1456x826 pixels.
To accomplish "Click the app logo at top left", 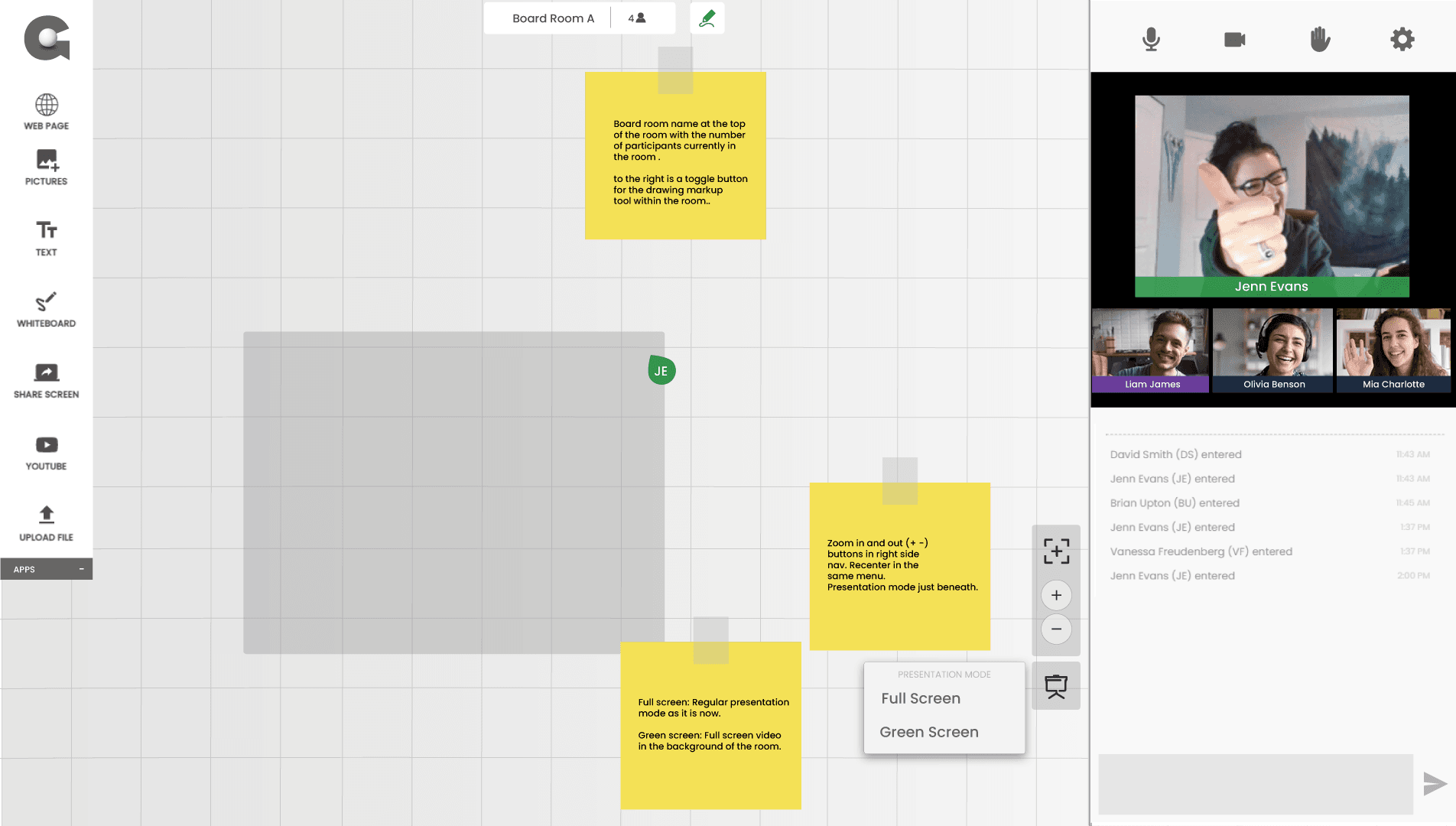I will 47,37.
